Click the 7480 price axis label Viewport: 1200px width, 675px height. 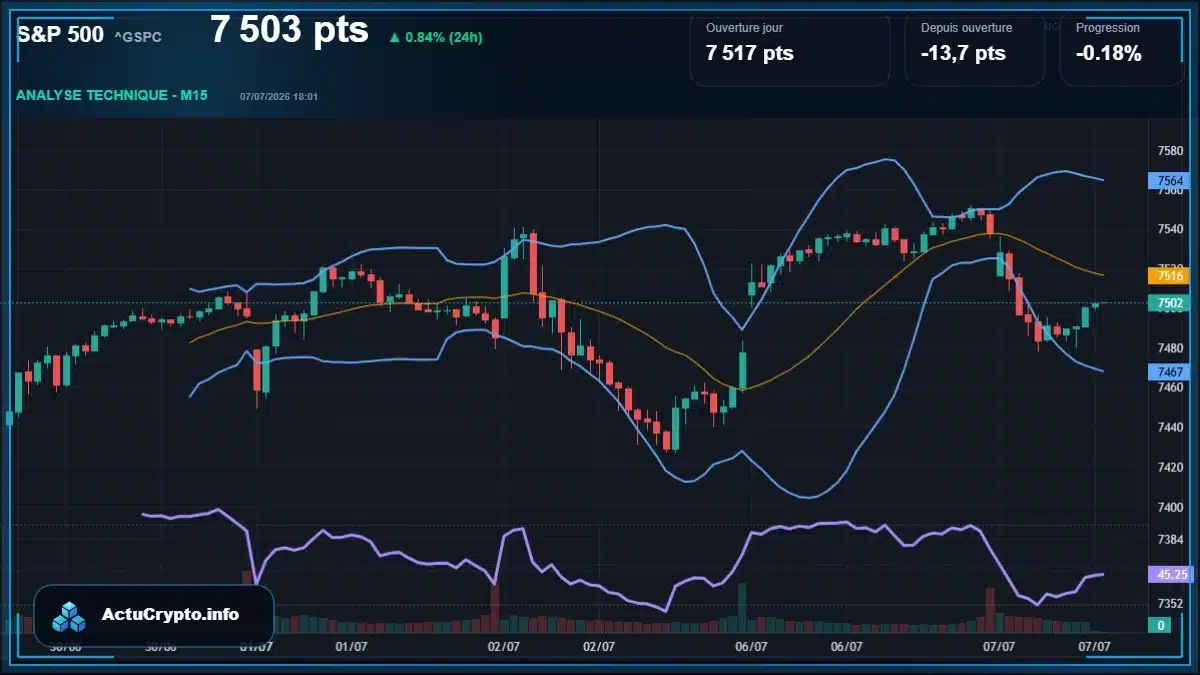[x=1170, y=348]
